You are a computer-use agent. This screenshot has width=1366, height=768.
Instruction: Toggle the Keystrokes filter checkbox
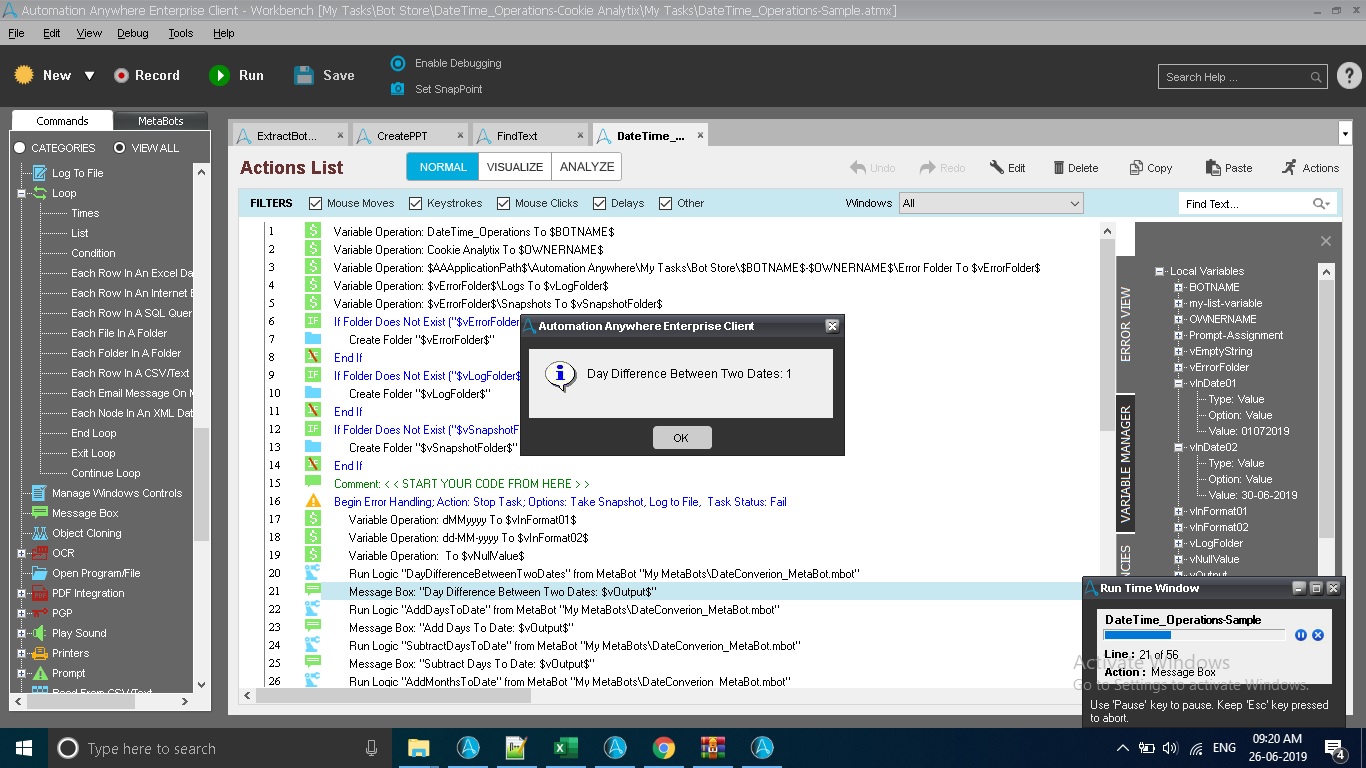[x=416, y=203]
